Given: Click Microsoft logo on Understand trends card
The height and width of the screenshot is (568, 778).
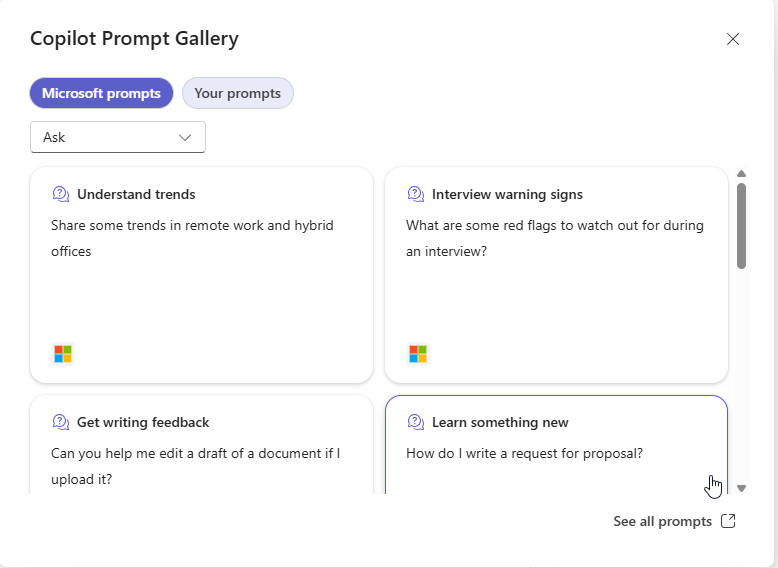Looking at the screenshot, I should (63, 354).
